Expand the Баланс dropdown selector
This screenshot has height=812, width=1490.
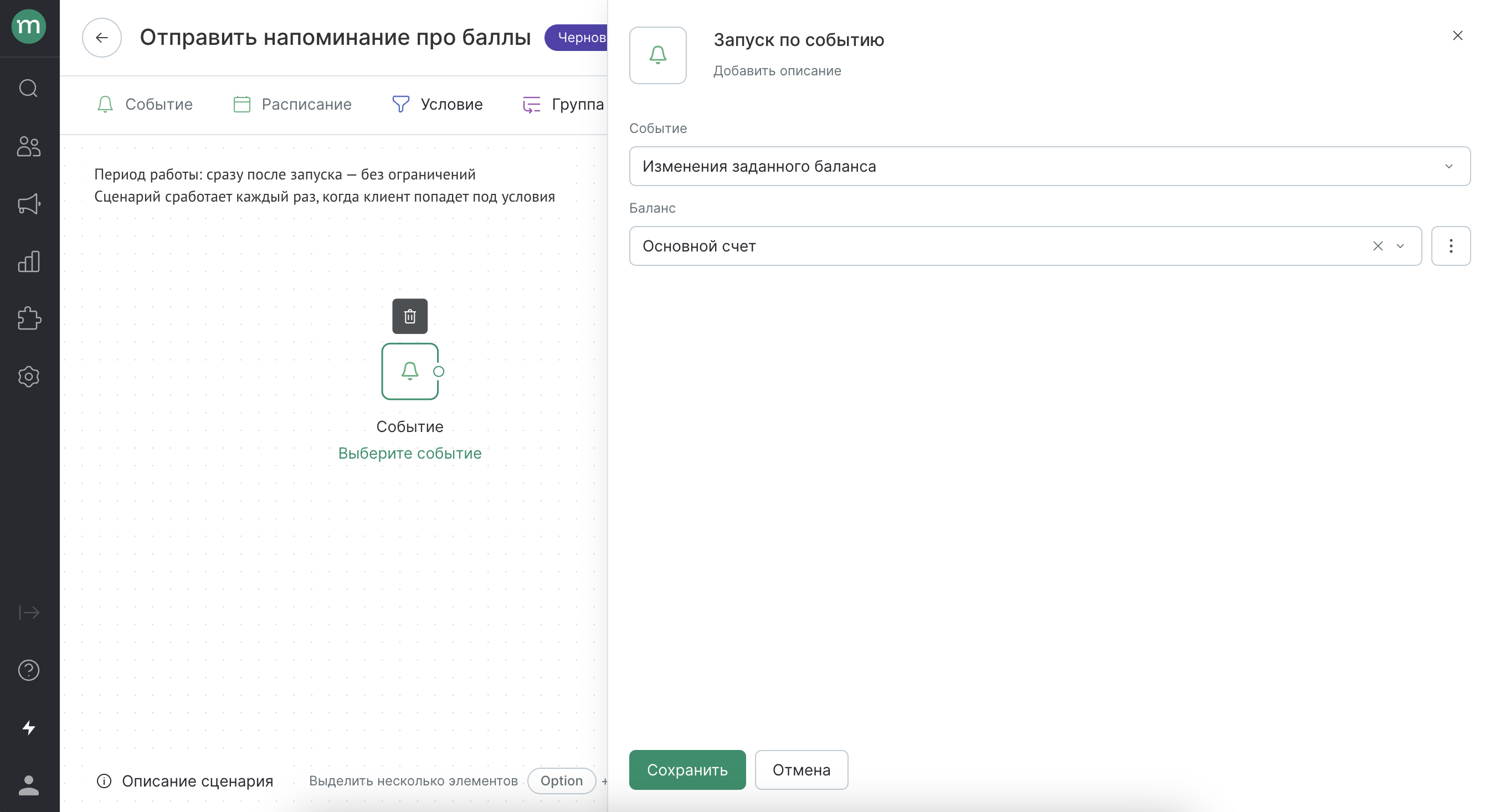pyautogui.click(x=1400, y=245)
